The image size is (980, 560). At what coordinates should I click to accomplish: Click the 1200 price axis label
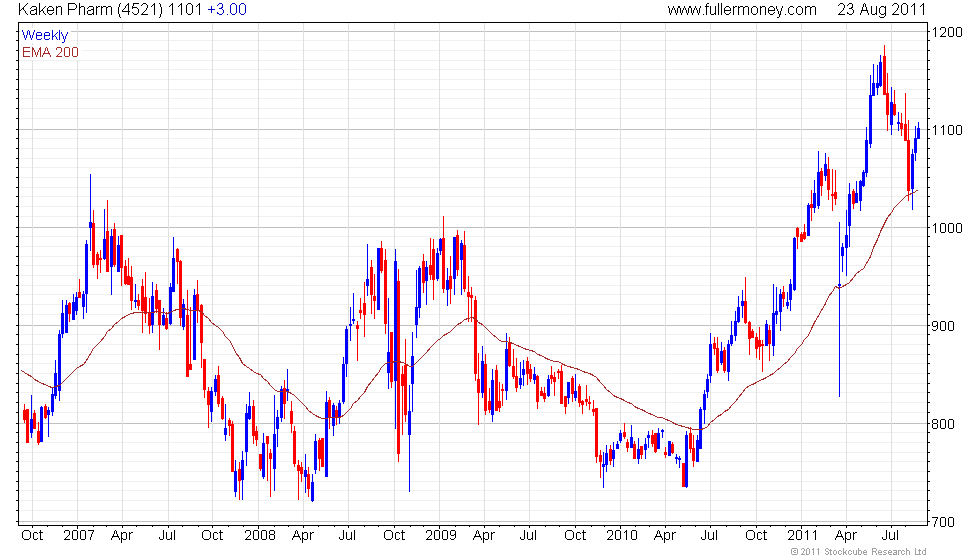point(948,32)
